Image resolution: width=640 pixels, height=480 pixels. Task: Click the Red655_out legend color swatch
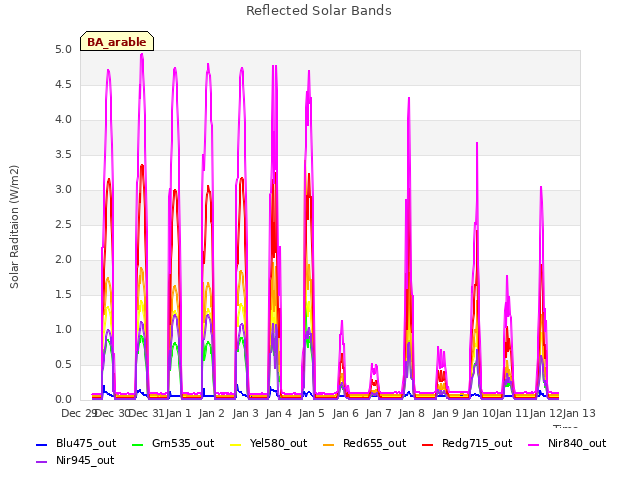tap(329, 444)
